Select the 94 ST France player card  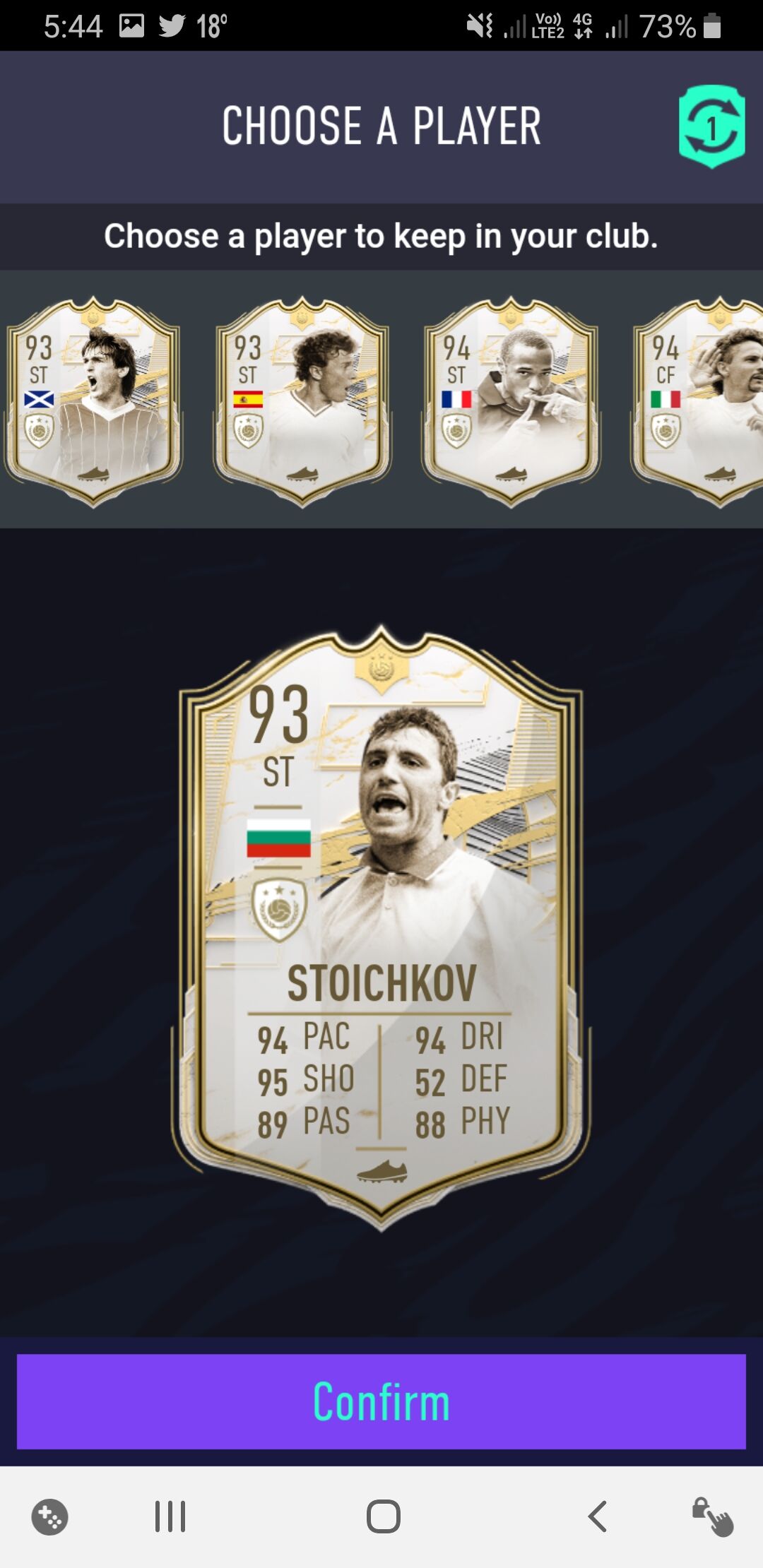click(511, 401)
